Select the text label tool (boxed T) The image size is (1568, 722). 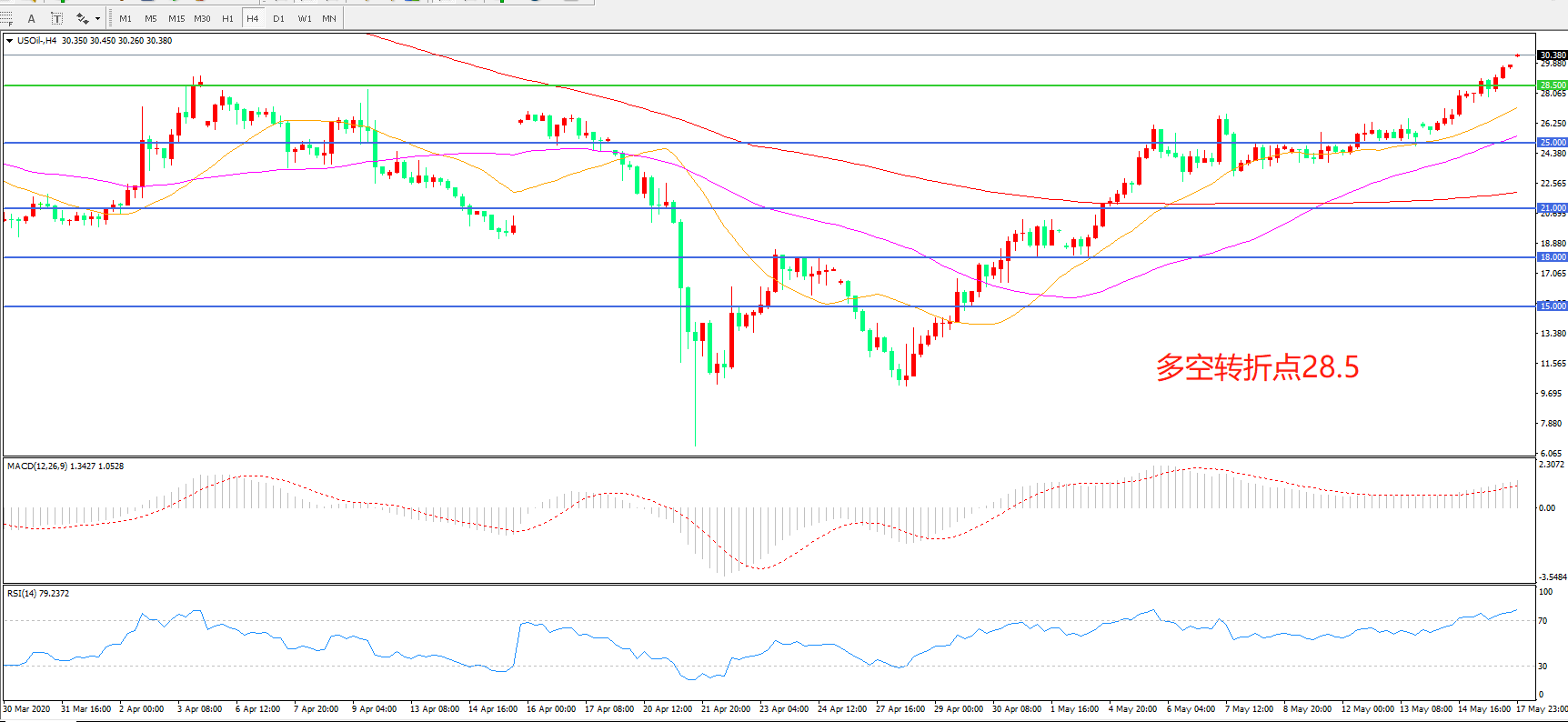(56, 18)
